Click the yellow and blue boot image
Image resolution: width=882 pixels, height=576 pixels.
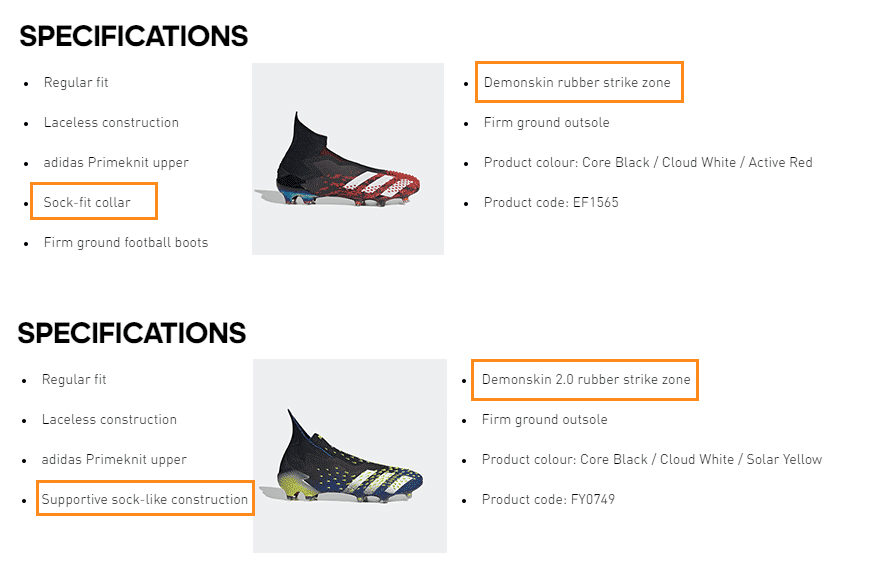coord(349,456)
